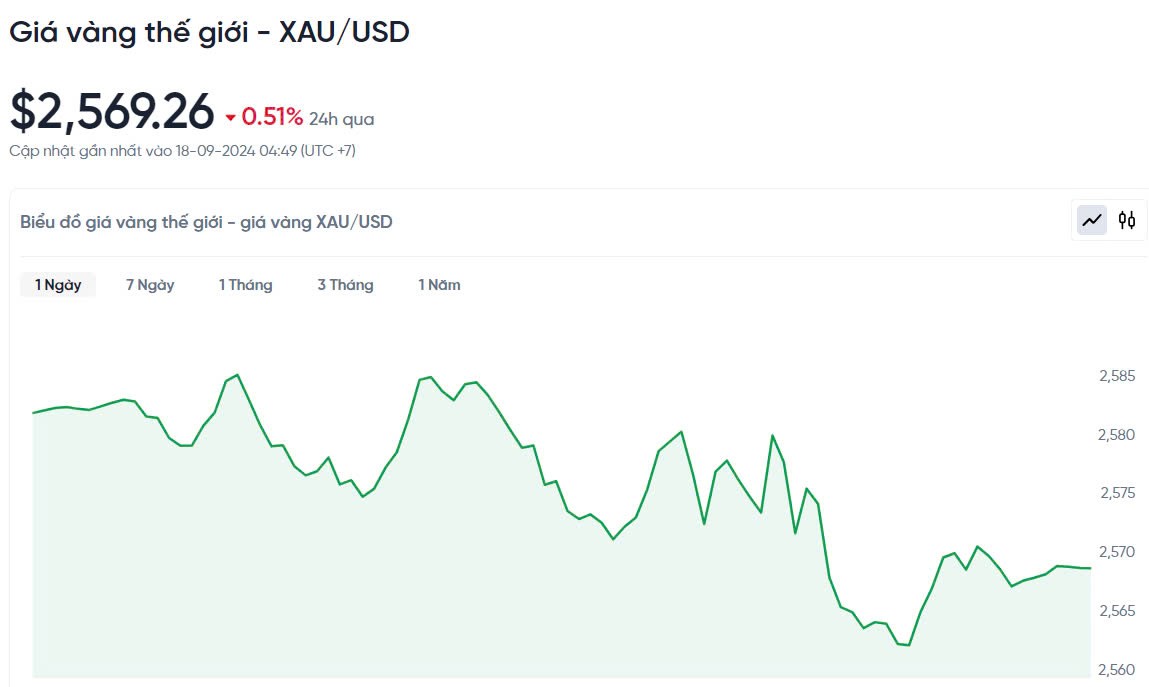Select the 7 Ngày time range
Image resolution: width=1149 pixels, height=687 pixels.
150,285
